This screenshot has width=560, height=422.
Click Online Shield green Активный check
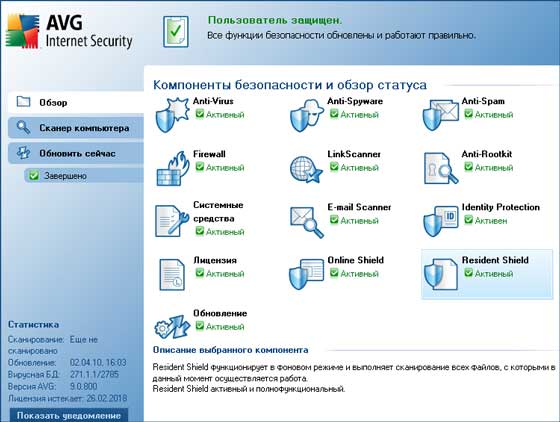[x=334, y=273]
